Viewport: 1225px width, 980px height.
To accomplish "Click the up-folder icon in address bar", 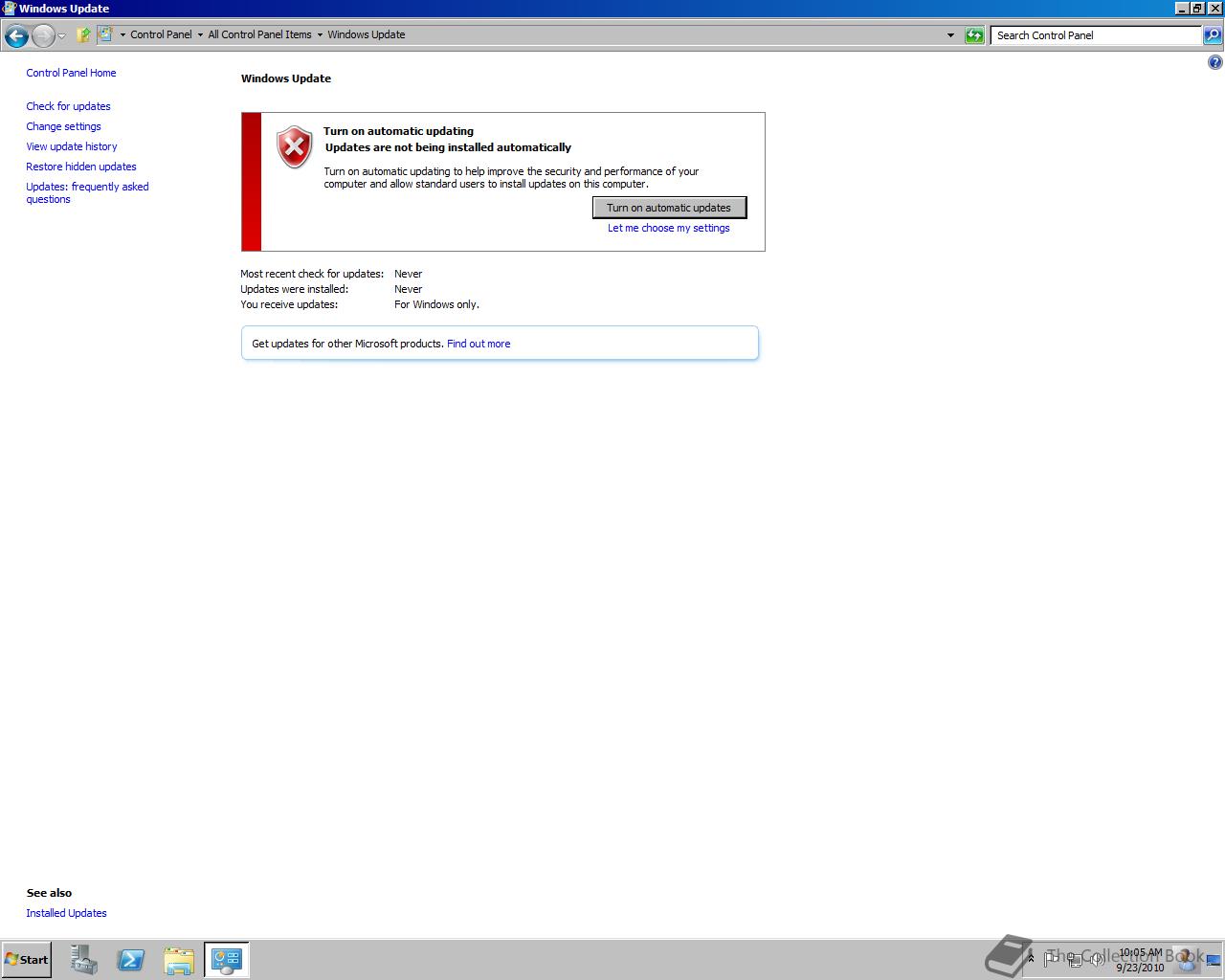I will (x=83, y=34).
